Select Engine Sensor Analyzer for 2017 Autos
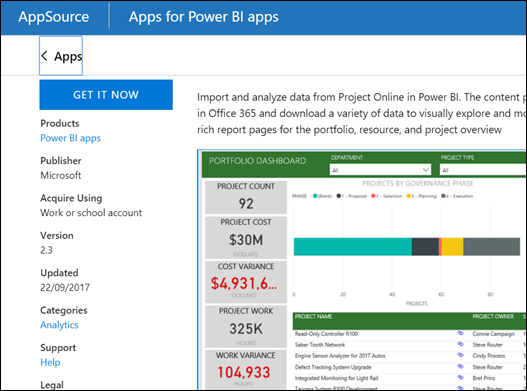 click(340, 356)
